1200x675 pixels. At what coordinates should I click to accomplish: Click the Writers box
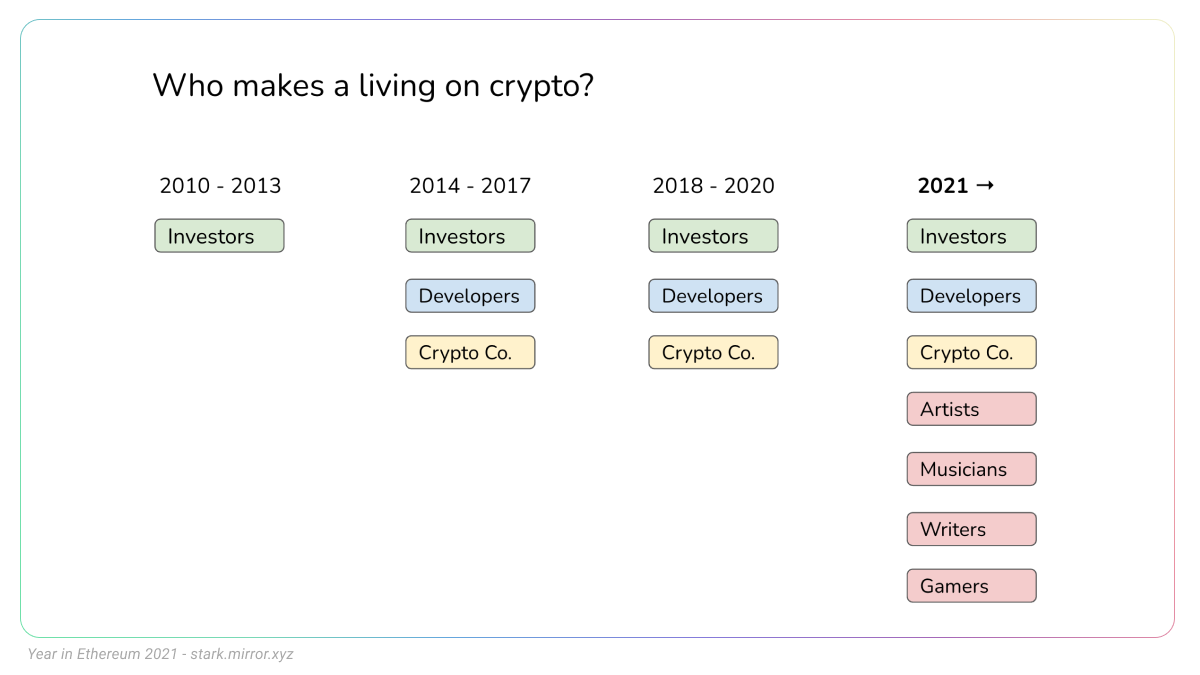(971, 529)
